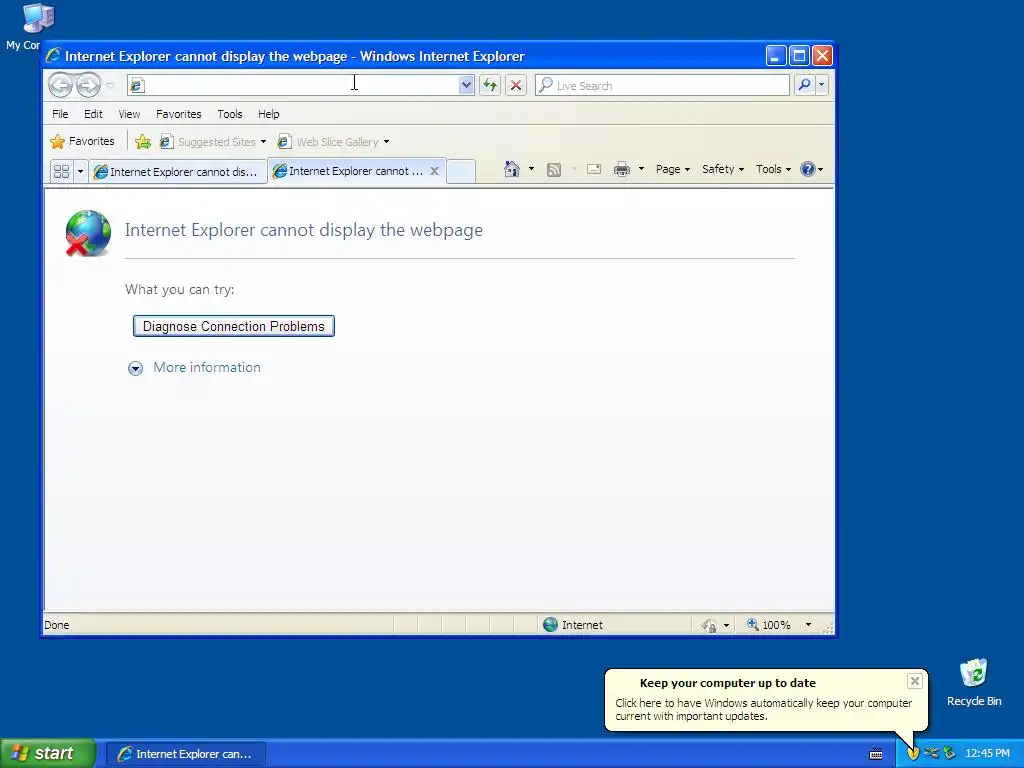Screen dimensions: 1024x768
Task: Click Add to Favorites Bar star icon
Action: point(143,142)
